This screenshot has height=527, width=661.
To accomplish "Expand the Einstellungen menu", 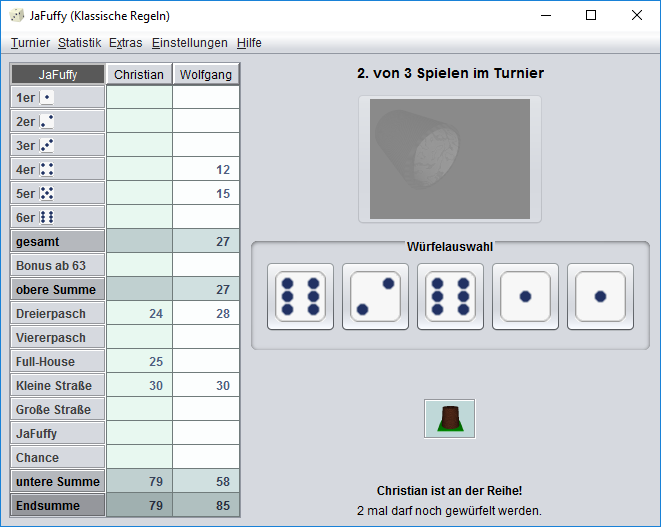I will [x=190, y=43].
